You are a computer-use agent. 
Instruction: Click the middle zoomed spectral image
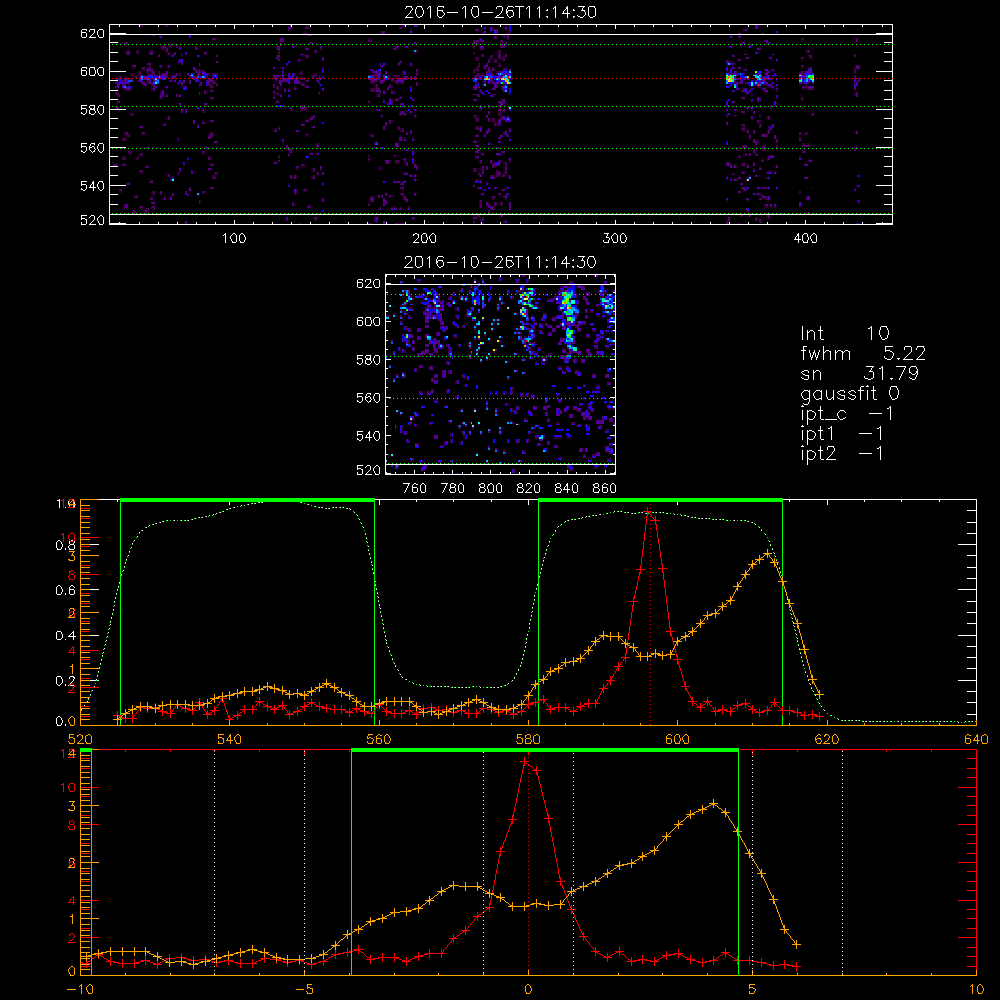500,374
